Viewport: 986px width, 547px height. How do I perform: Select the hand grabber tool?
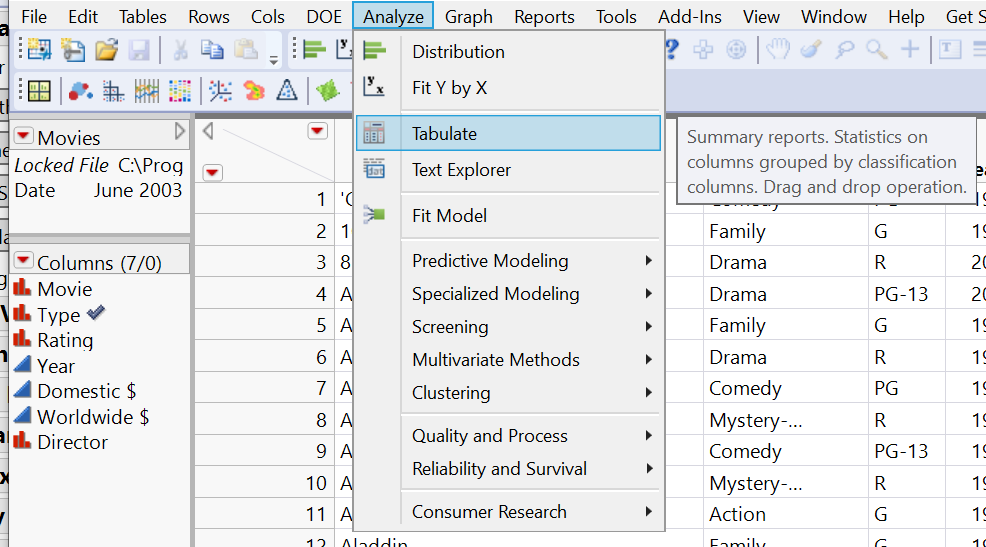(x=777, y=49)
